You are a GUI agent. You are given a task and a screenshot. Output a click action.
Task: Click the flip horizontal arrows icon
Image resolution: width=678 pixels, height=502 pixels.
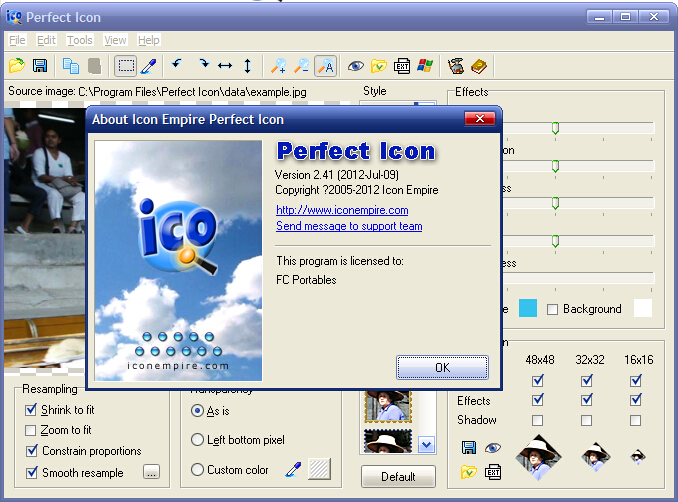pyautogui.click(x=225, y=66)
